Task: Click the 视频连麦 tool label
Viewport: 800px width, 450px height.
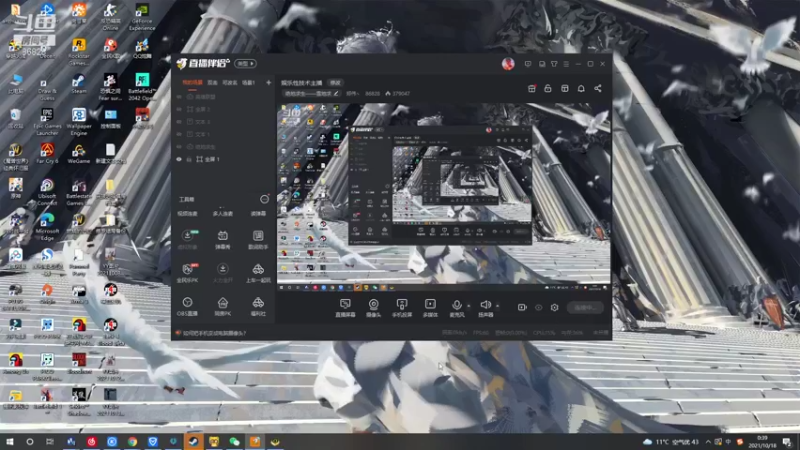Action: point(187,214)
